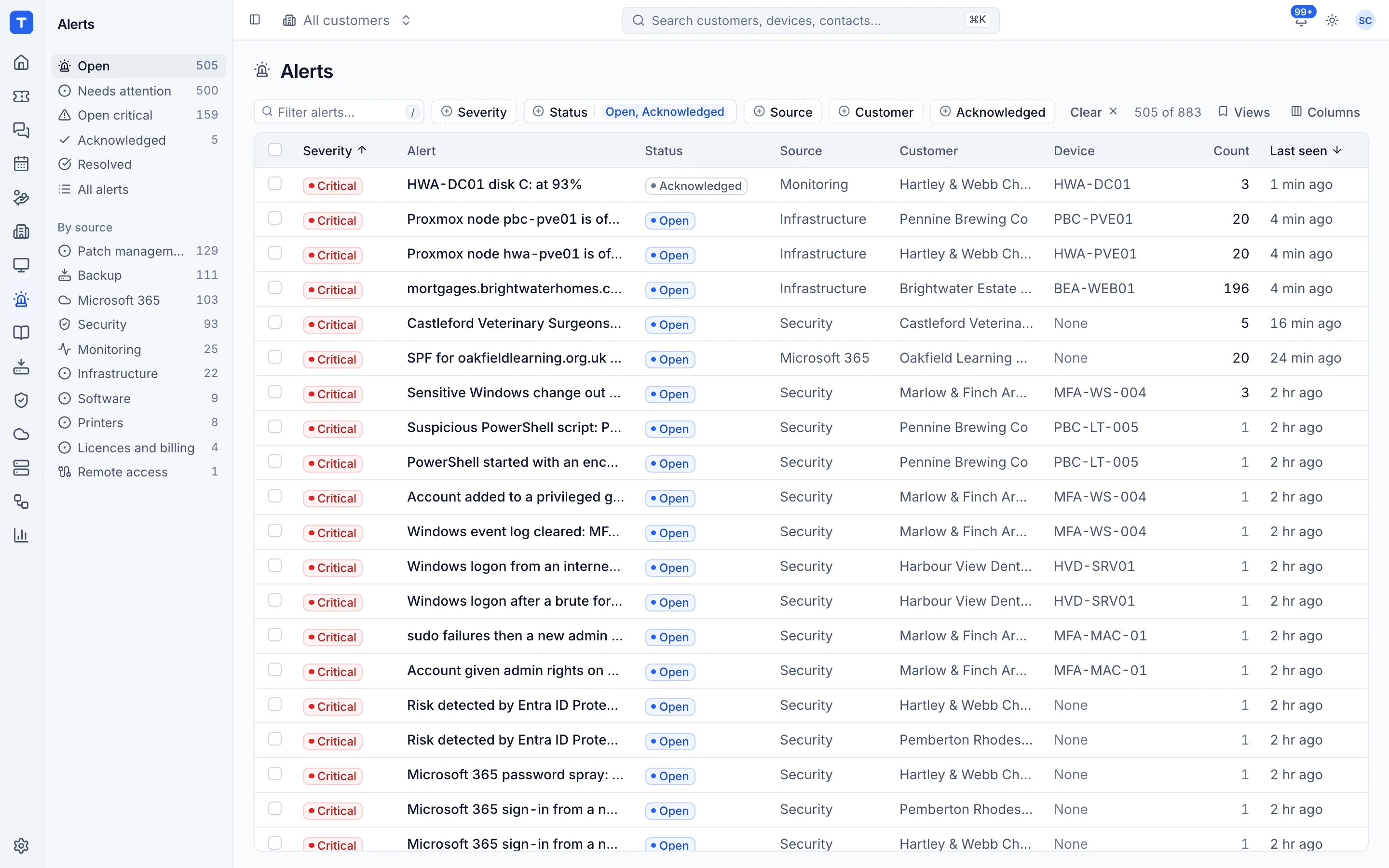Sort by the Severity column header

[335, 150]
